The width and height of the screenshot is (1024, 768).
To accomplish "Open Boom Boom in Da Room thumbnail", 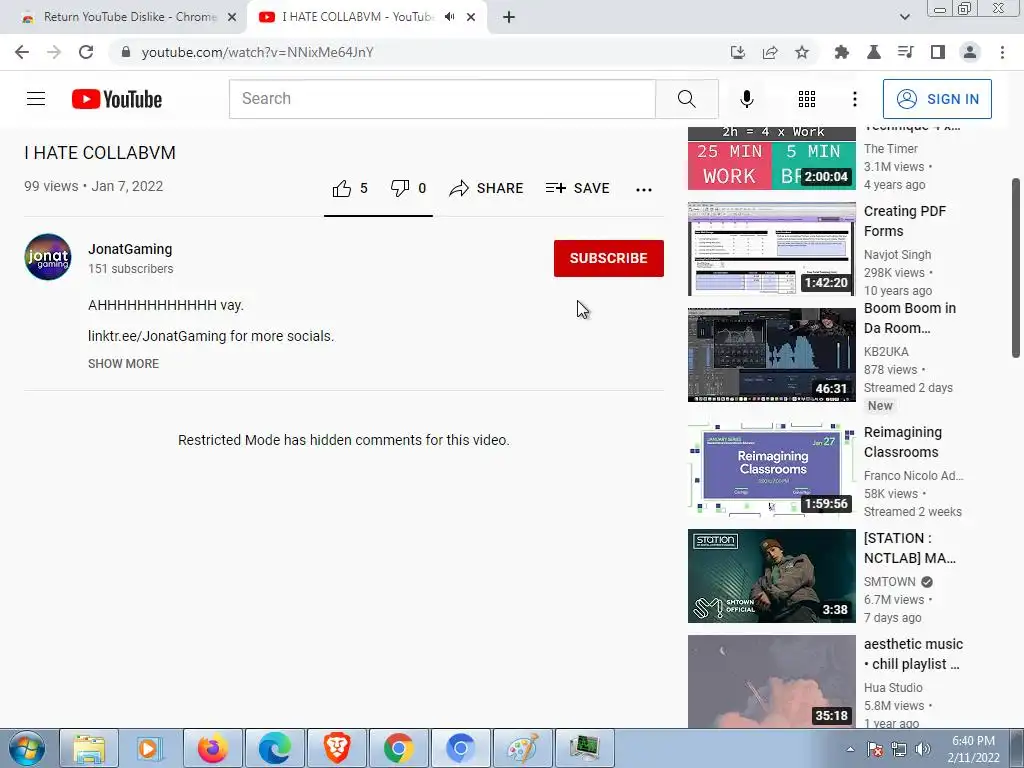I will tap(771, 355).
